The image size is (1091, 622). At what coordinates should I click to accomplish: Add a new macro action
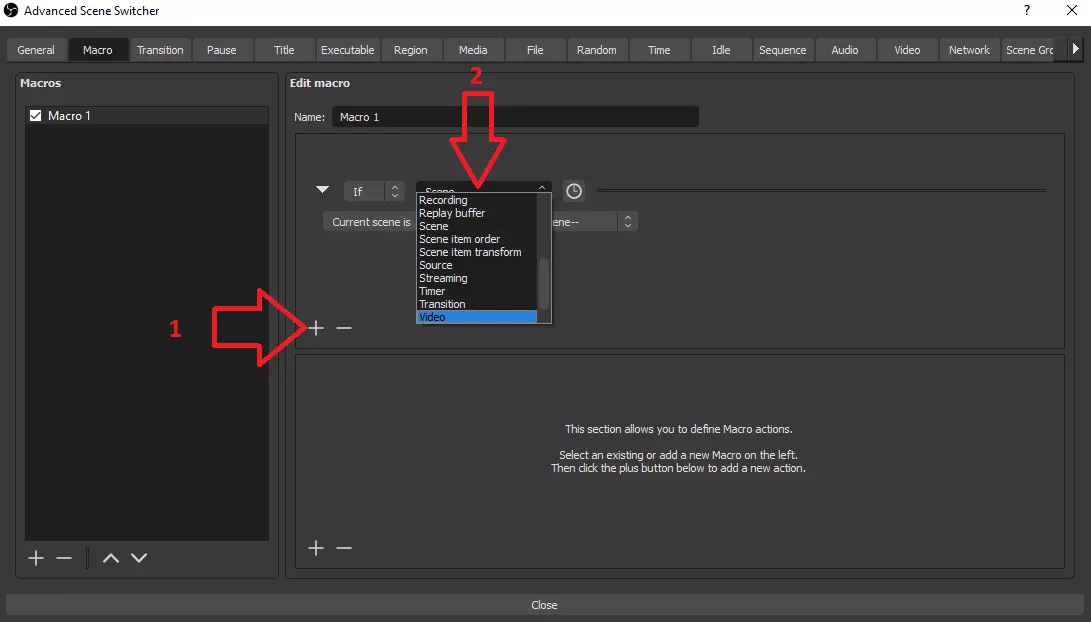tap(316, 548)
